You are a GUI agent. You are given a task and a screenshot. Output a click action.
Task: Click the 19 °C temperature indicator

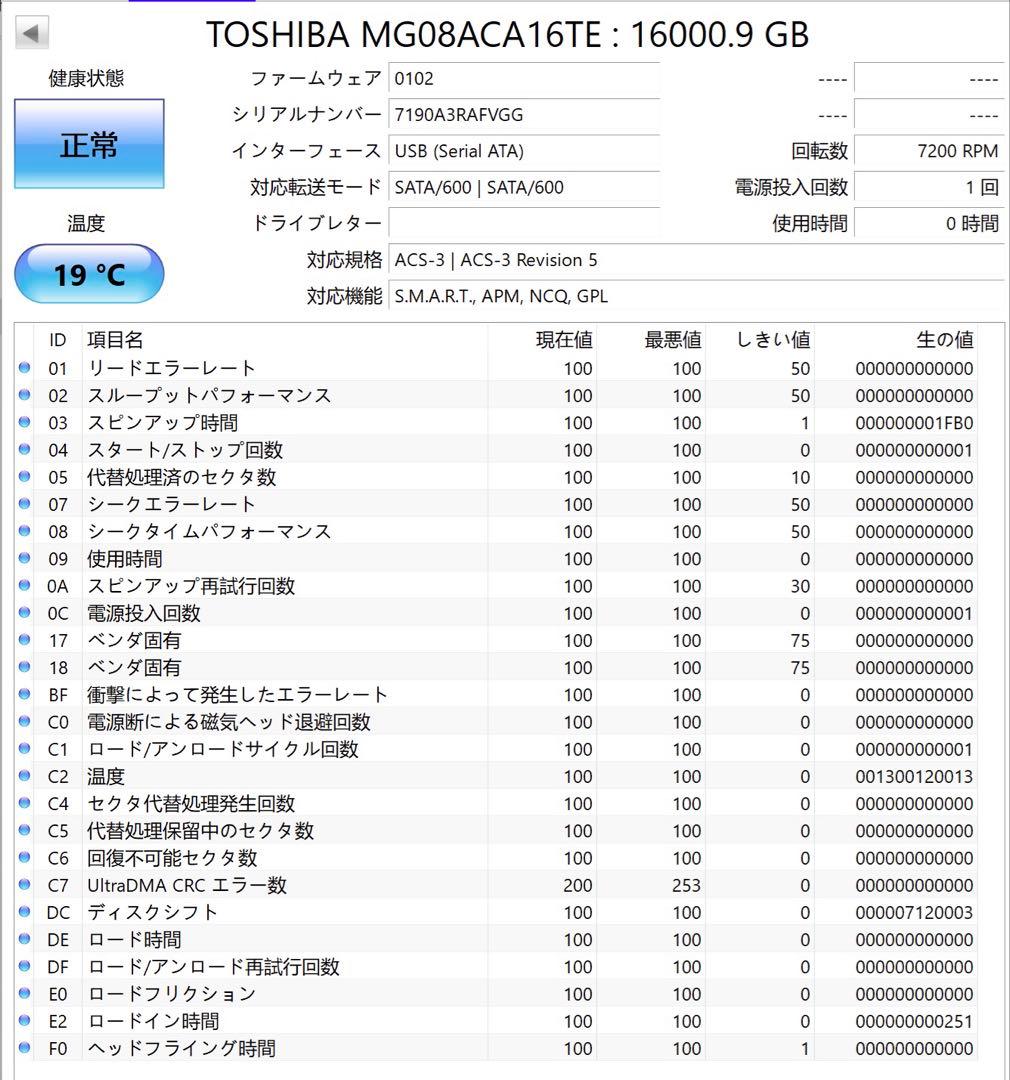click(88, 272)
